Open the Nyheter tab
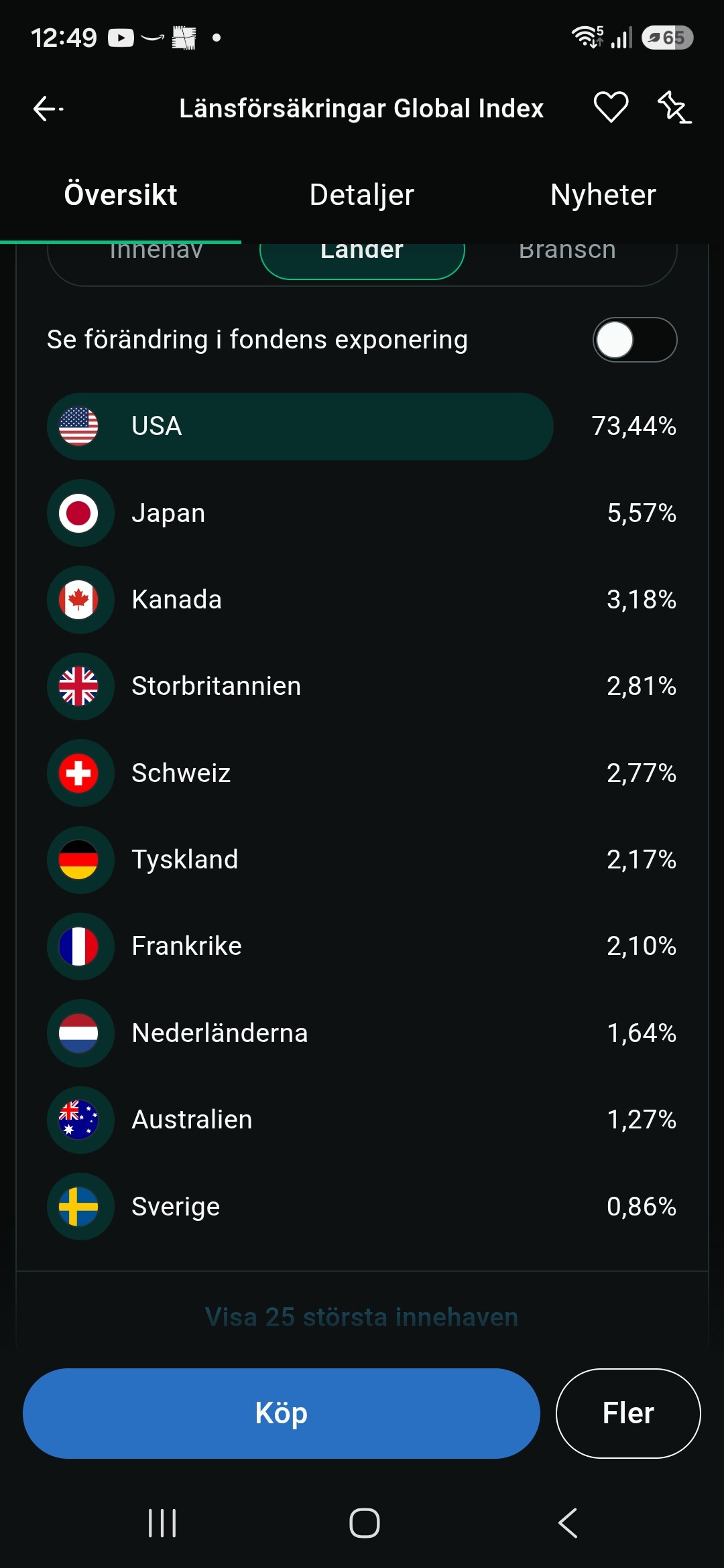This screenshot has height=1568, width=724. pyautogui.click(x=603, y=195)
